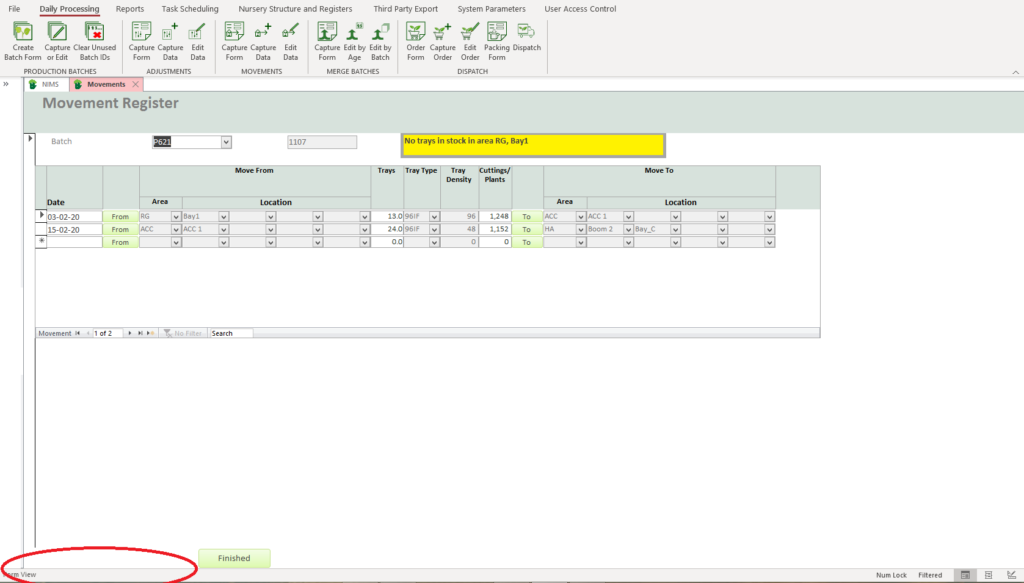Viewport: 1024px width, 583px height.
Task: Launch the Dispatch truck icon
Action: pyautogui.click(x=526, y=40)
